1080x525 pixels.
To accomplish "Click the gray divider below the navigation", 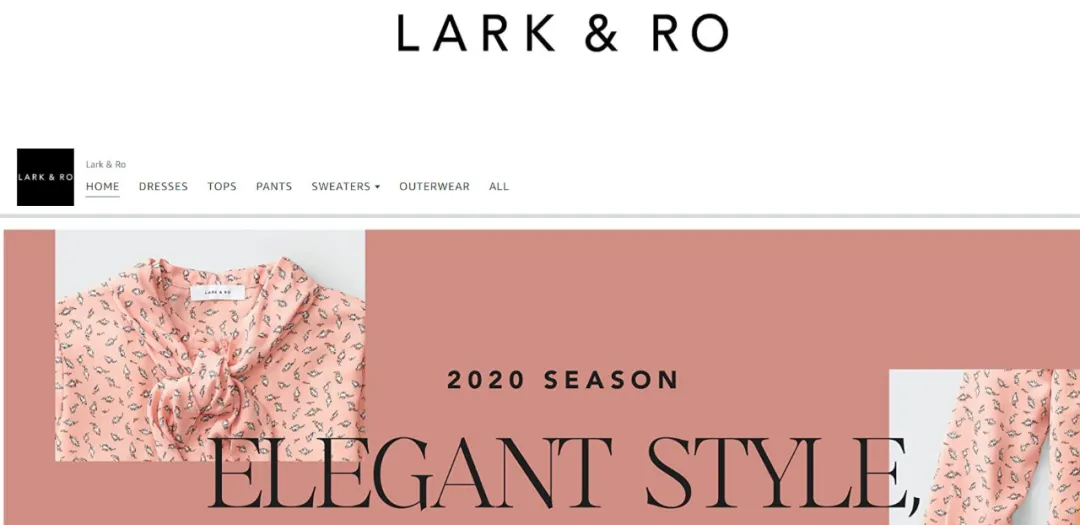I will point(540,216).
